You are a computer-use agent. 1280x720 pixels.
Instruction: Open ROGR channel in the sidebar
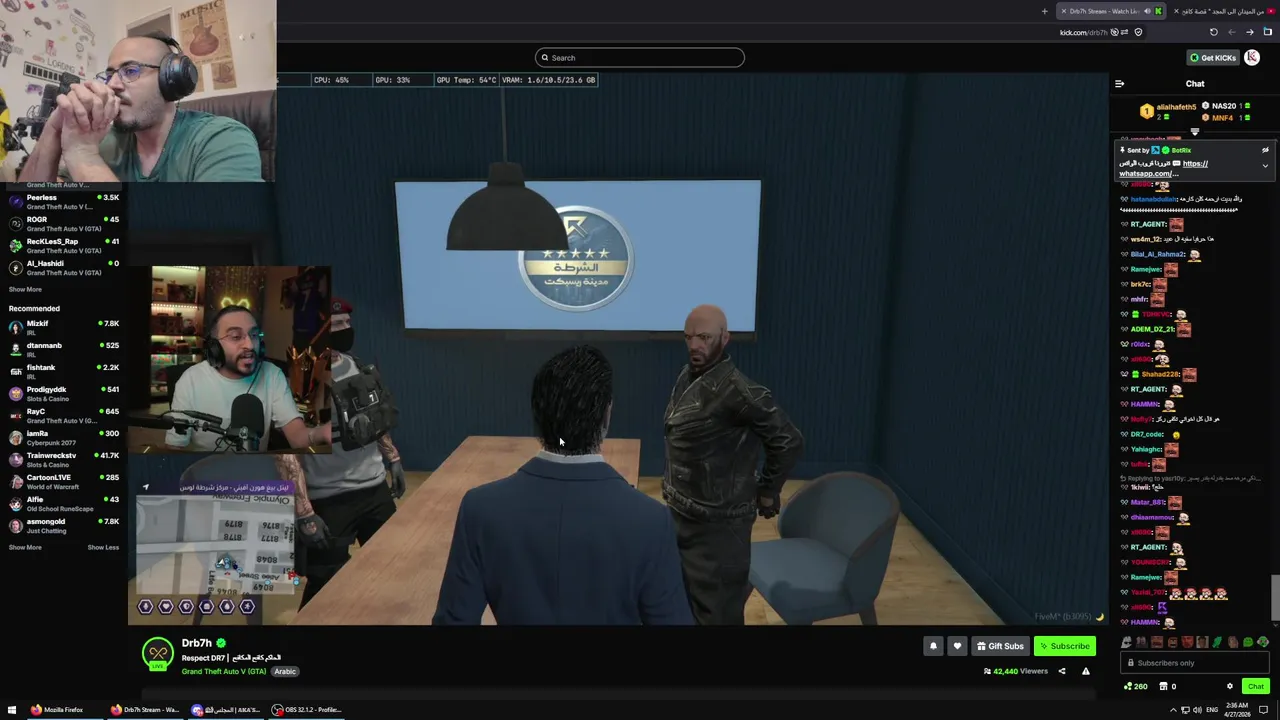(x=64, y=223)
